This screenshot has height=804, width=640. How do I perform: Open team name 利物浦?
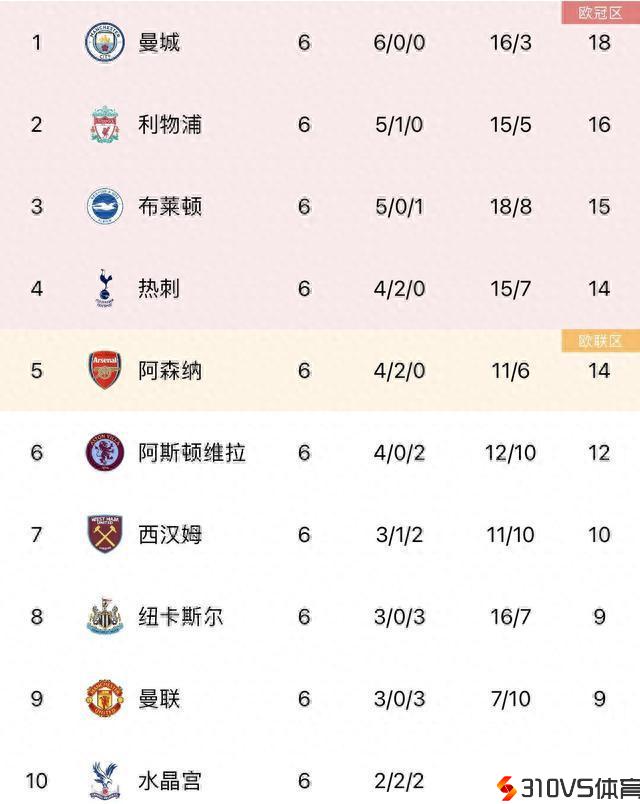[170, 125]
